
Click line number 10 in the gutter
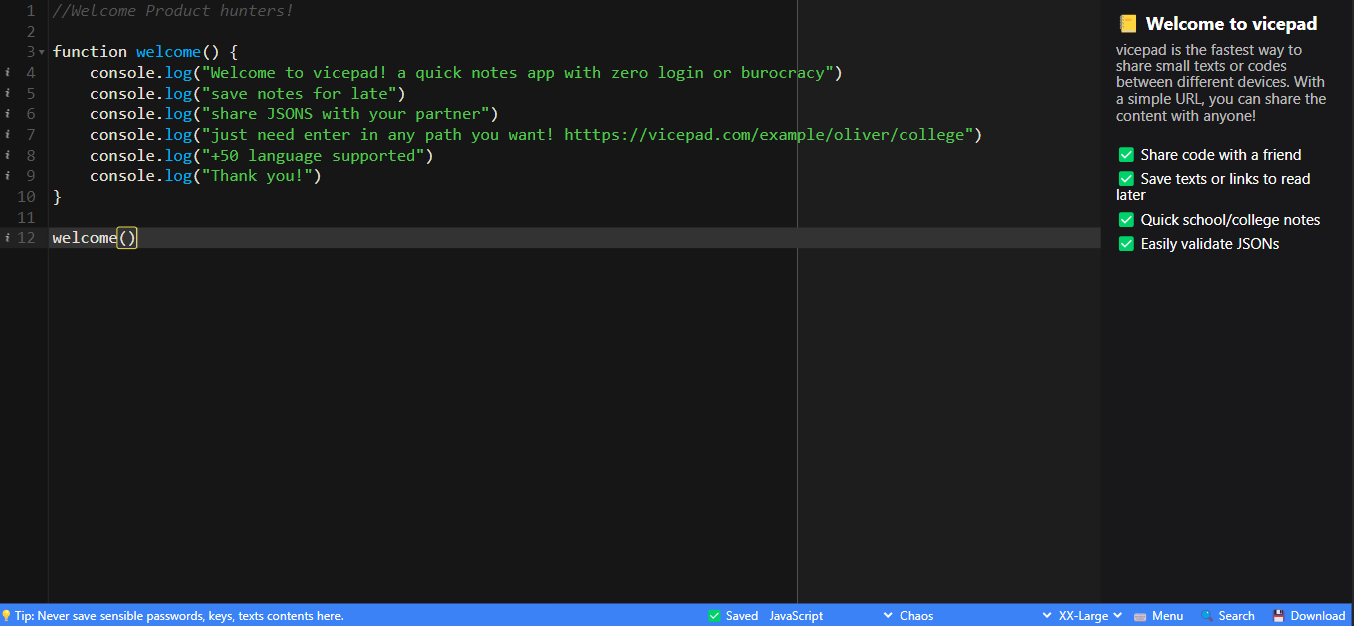[26, 197]
